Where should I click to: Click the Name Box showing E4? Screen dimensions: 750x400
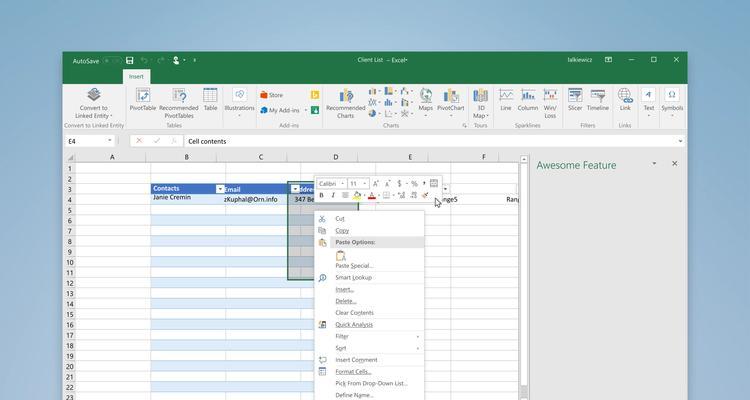point(86,141)
